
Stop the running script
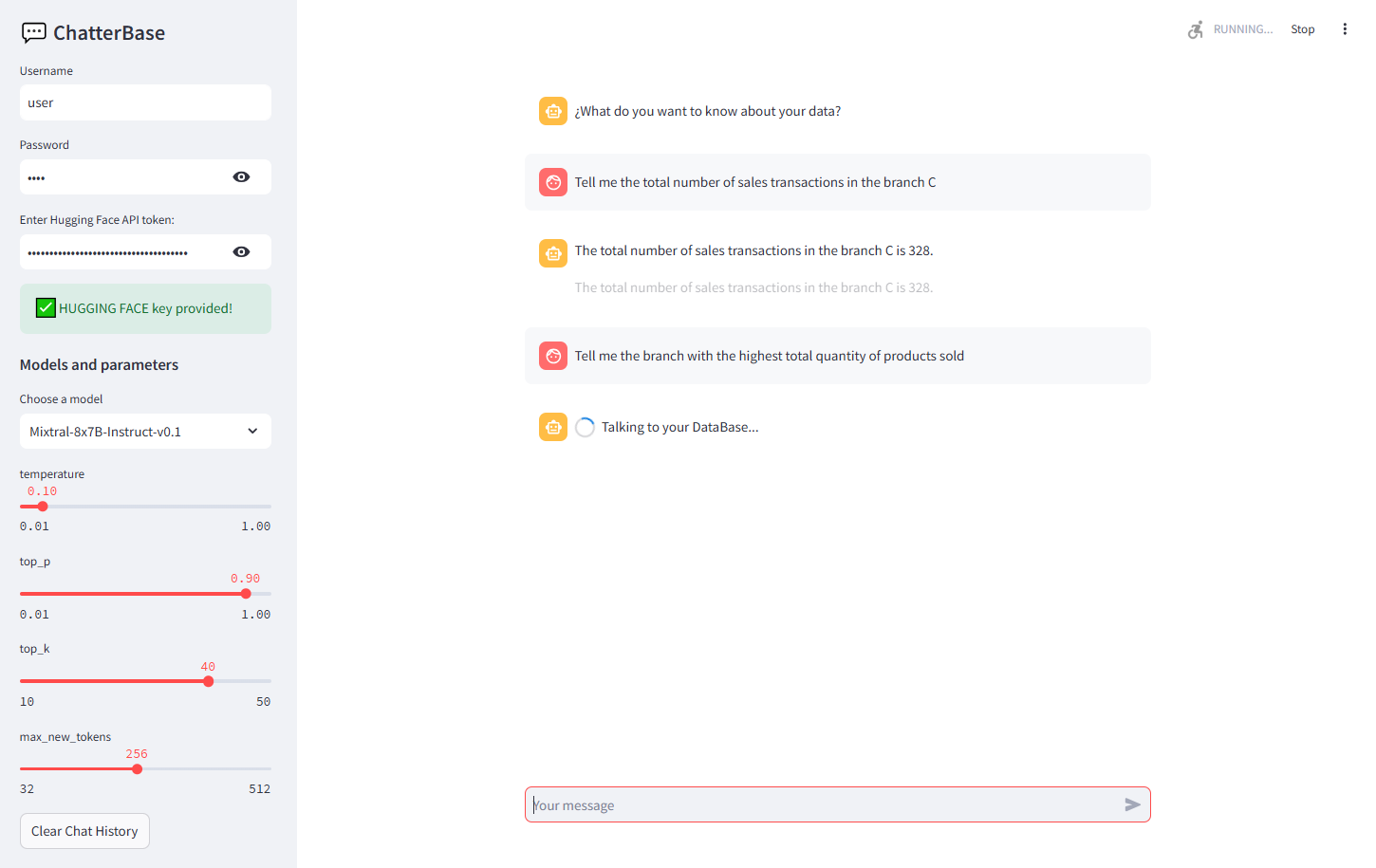[x=1302, y=28]
